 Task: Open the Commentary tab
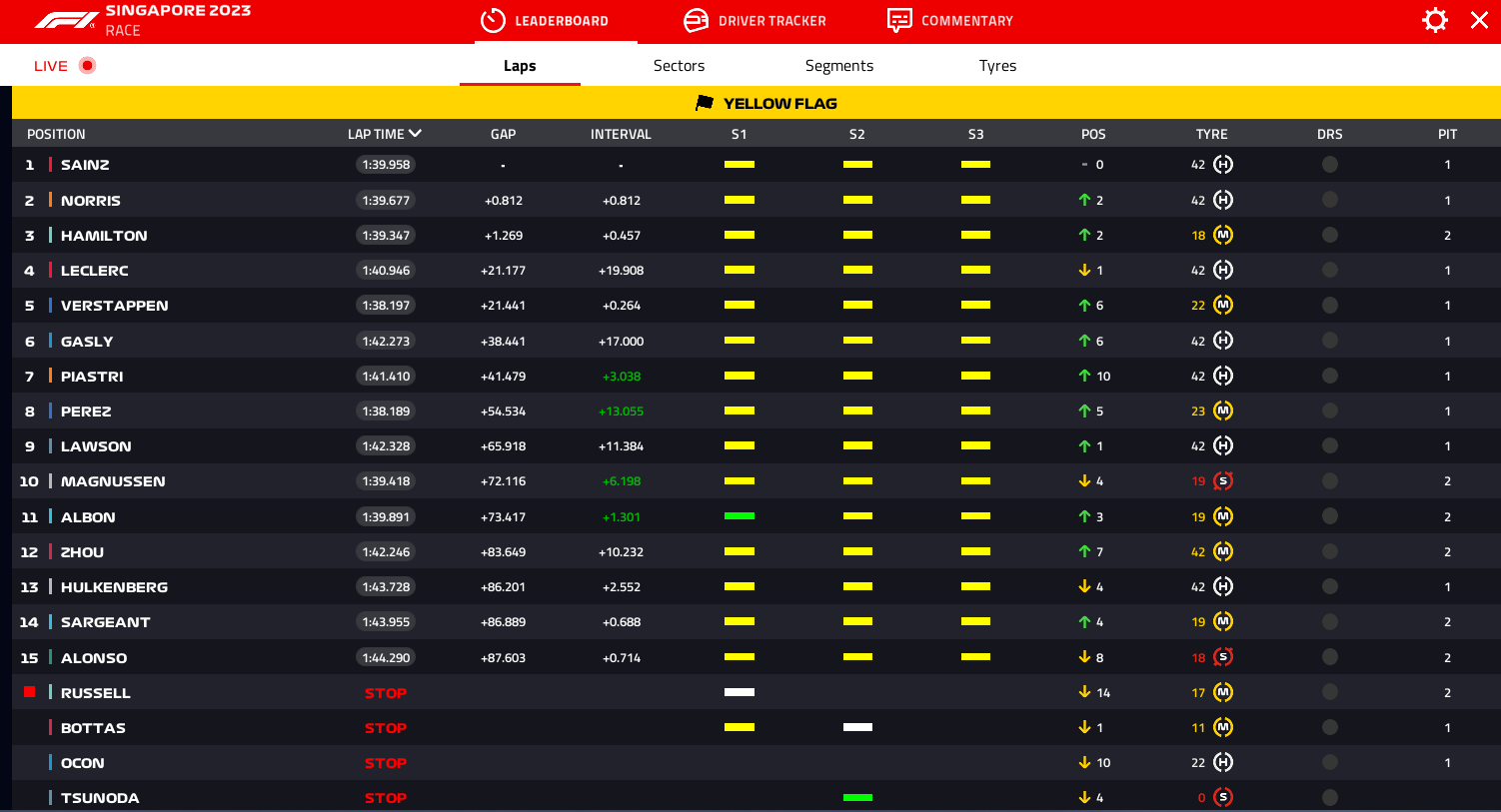[950, 20]
